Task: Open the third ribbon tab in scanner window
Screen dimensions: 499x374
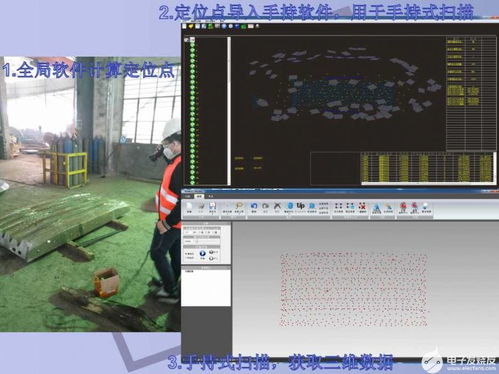Action: 211,196
